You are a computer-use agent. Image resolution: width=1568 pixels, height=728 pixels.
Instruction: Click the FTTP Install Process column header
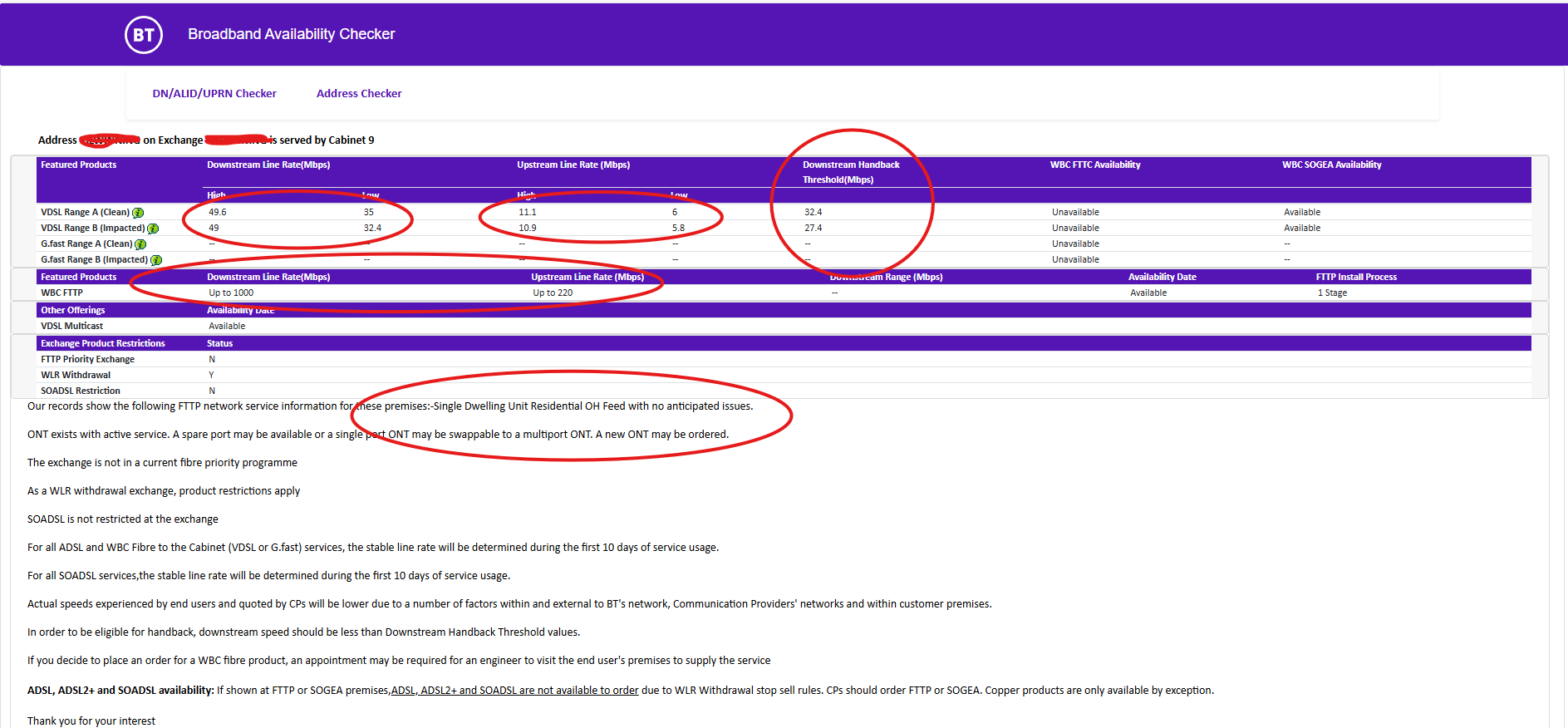coord(1355,278)
